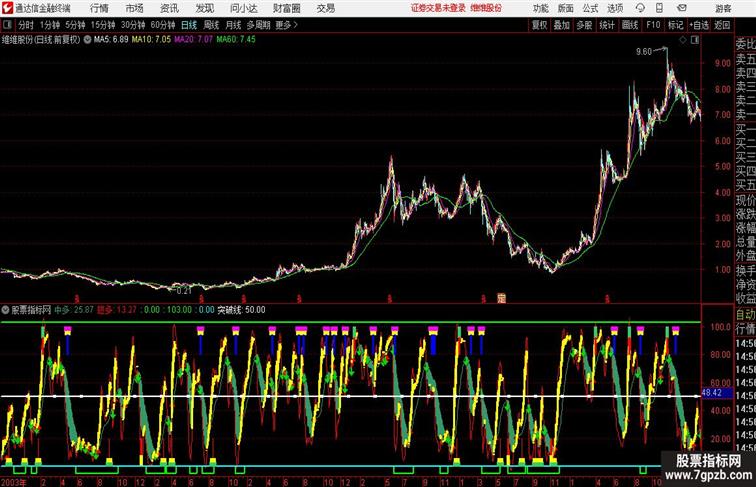Click the MA20: 7.07 indicator value

click(193, 40)
